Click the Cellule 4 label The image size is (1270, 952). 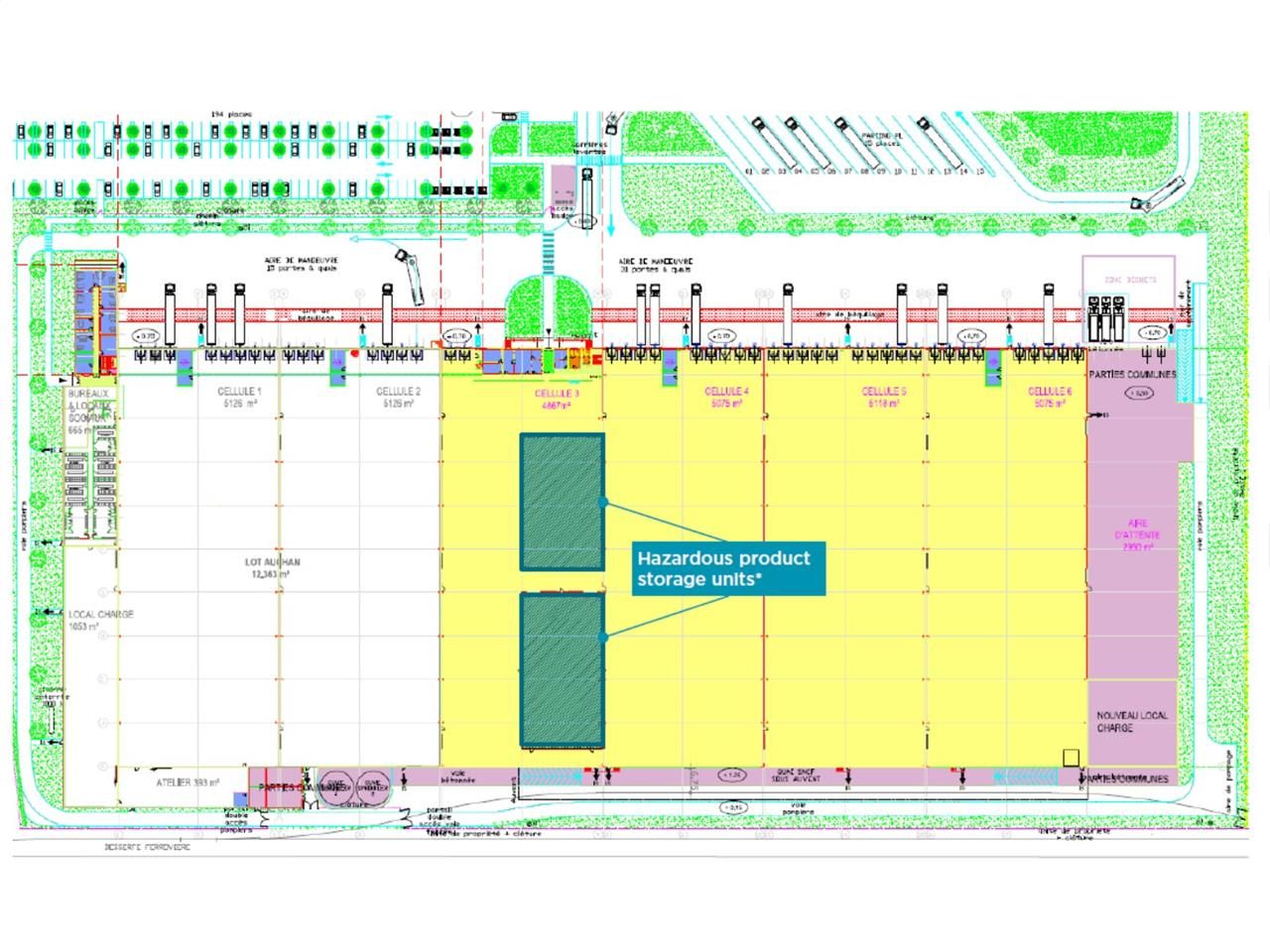pos(726,398)
